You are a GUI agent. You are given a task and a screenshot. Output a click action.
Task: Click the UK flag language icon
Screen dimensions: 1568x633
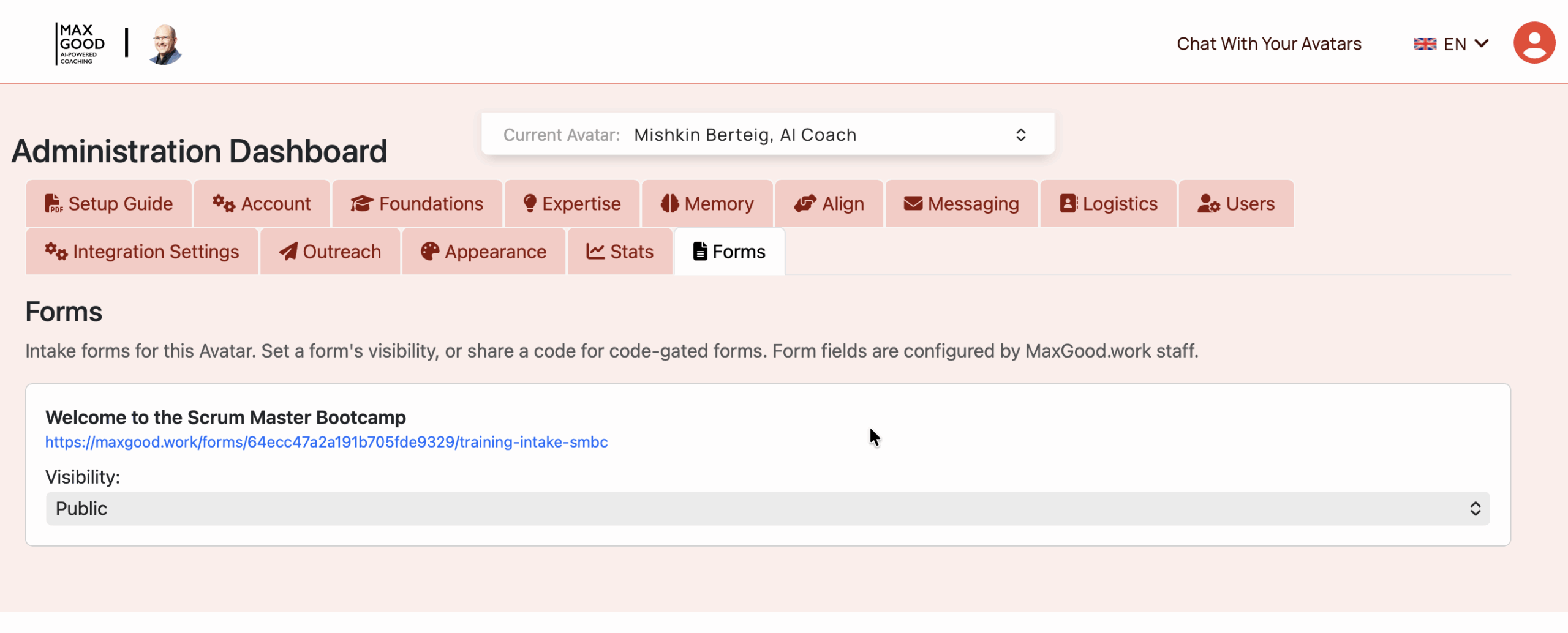(x=1425, y=43)
